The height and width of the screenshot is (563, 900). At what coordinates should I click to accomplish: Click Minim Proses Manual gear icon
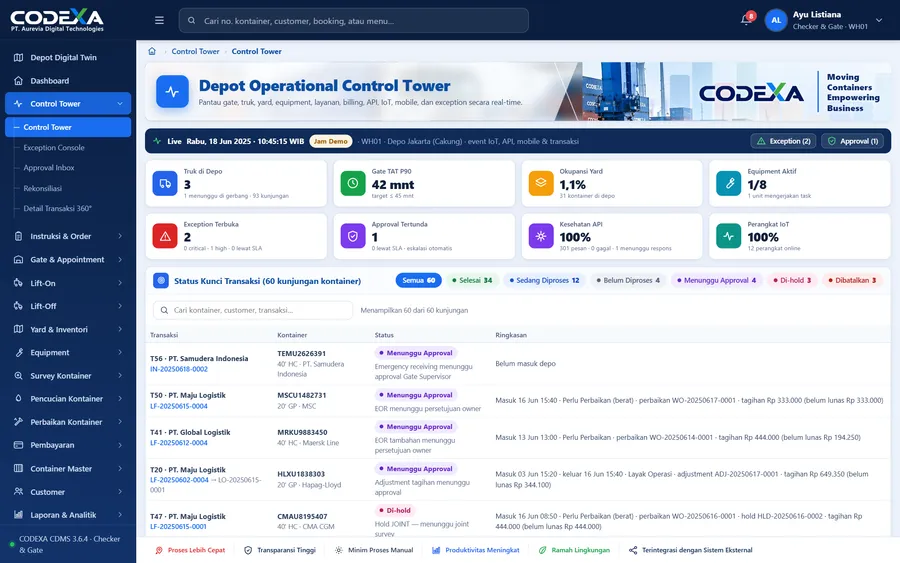tap(339, 550)
